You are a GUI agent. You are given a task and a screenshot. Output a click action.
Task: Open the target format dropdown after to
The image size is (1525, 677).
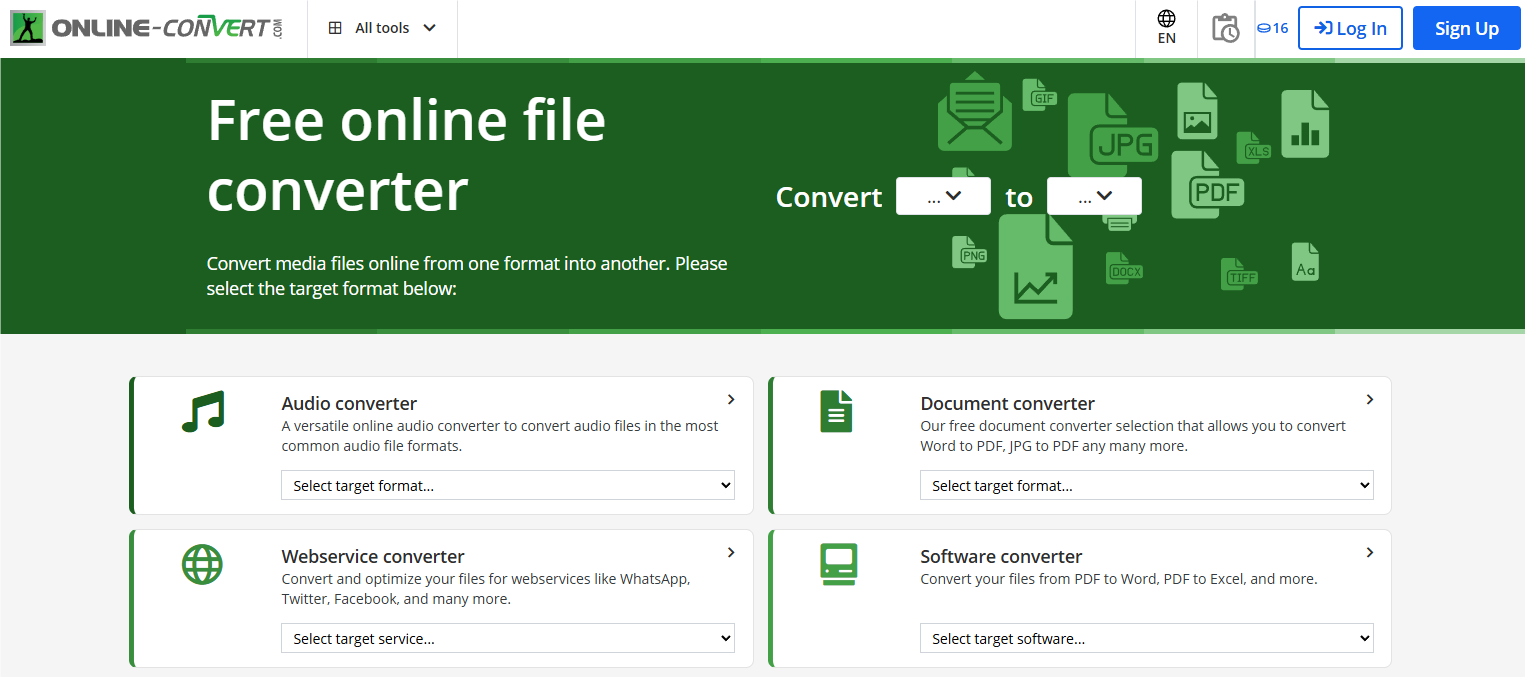point(1093,196)
